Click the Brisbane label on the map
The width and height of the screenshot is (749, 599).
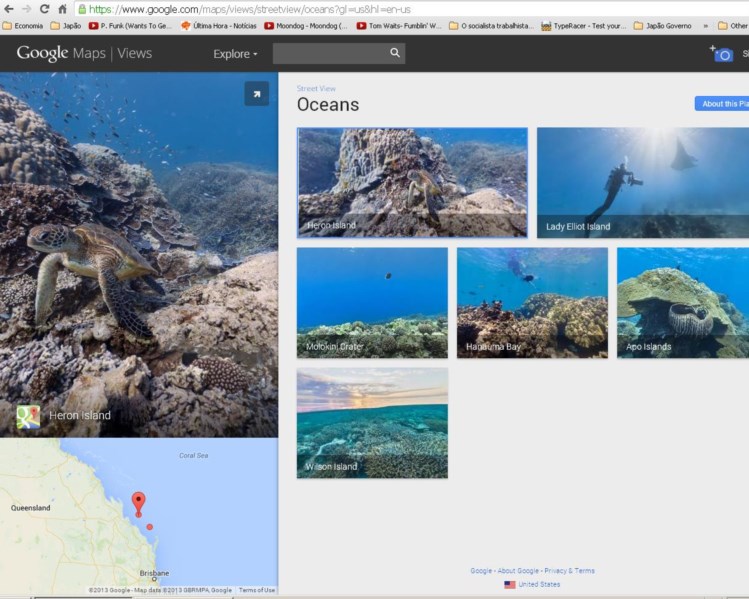(x=154, y=573)
